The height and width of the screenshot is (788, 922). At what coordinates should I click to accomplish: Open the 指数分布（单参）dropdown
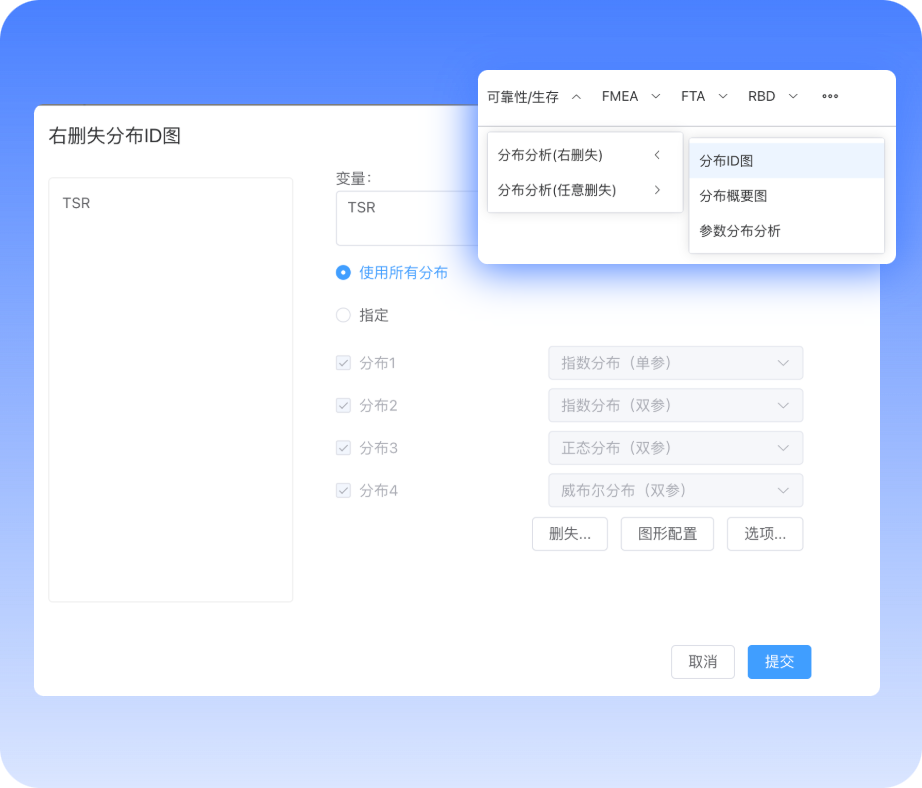click(675, 363)
